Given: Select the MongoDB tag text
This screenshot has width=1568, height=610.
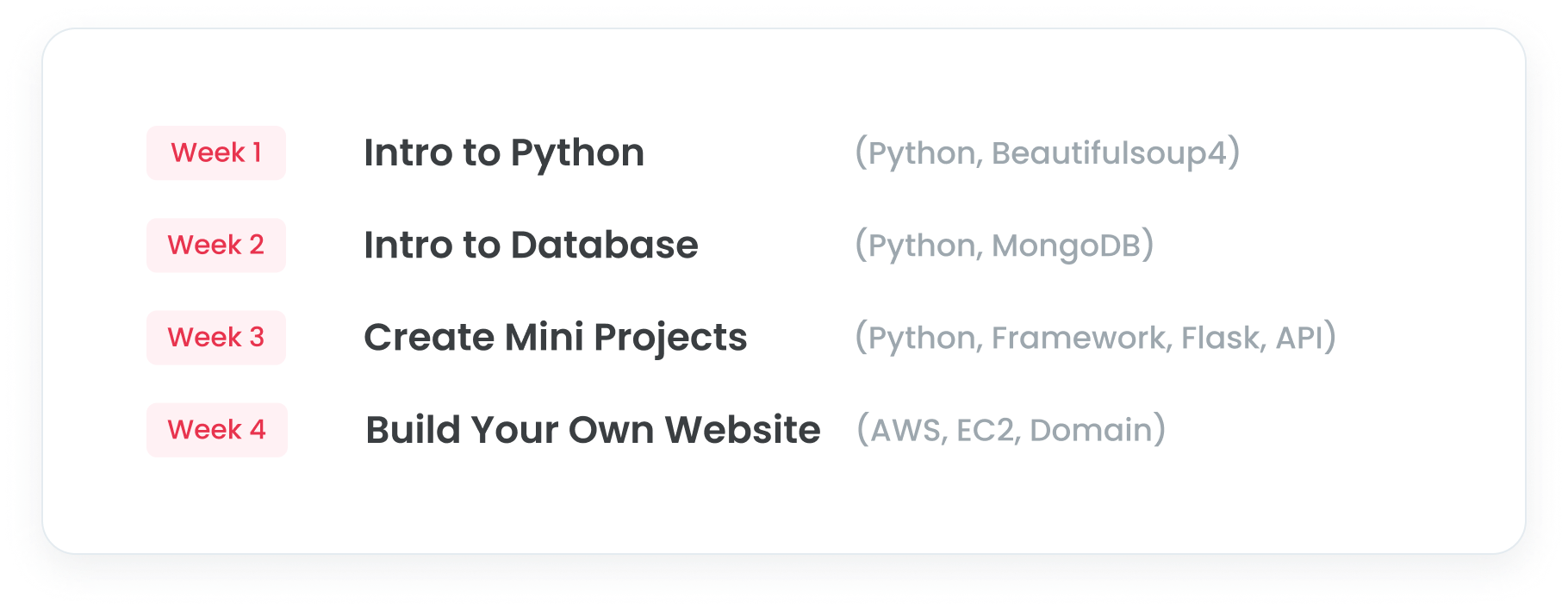Looking at the screenshot, I should coord(1066,246).
